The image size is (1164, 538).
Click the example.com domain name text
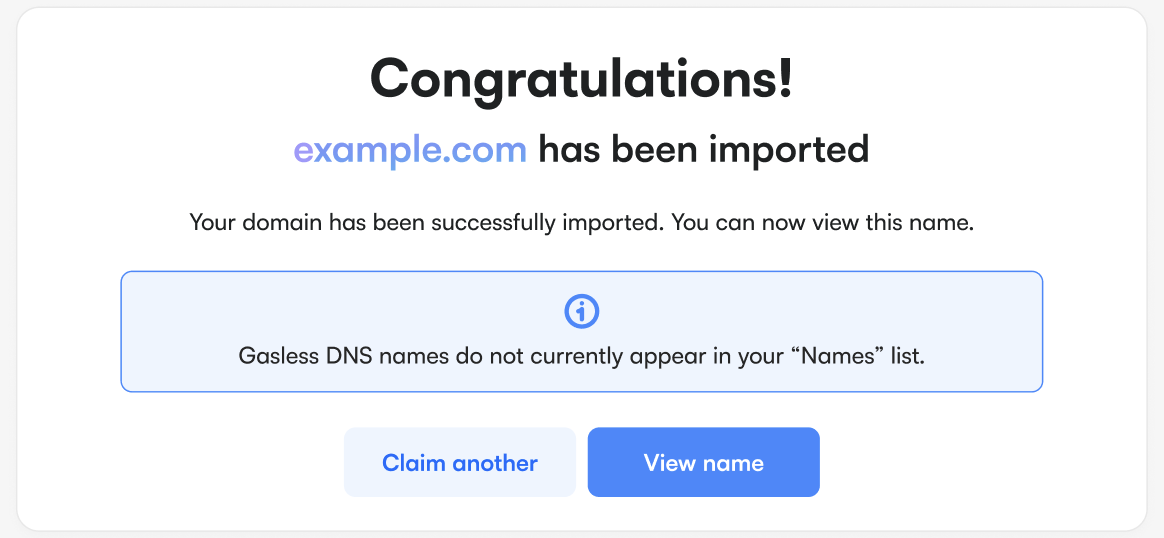410,150
